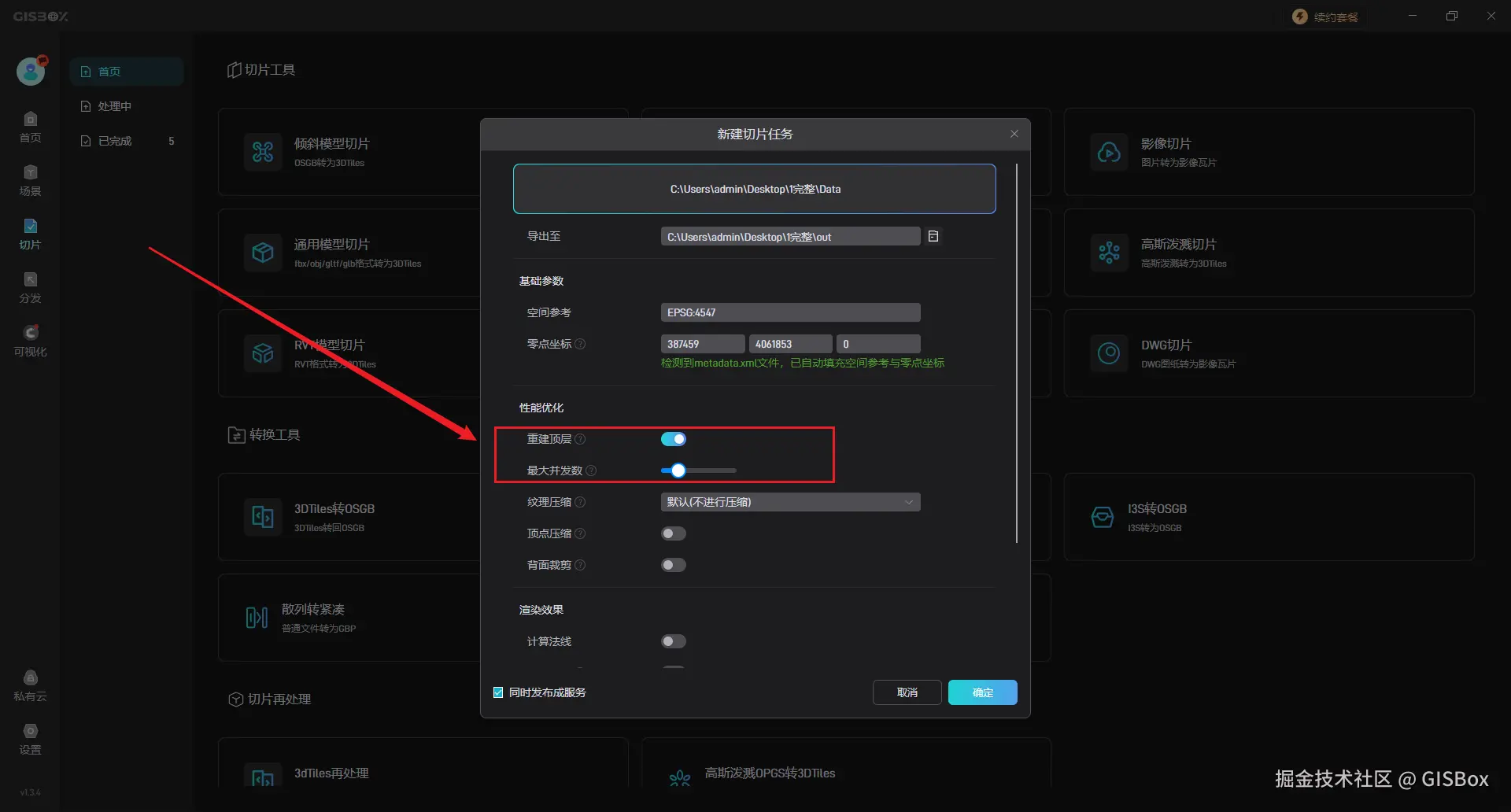Open the 高斯泼溅OPGS转3DTiles card
1511x812 pixels.
tap(846, 762)
